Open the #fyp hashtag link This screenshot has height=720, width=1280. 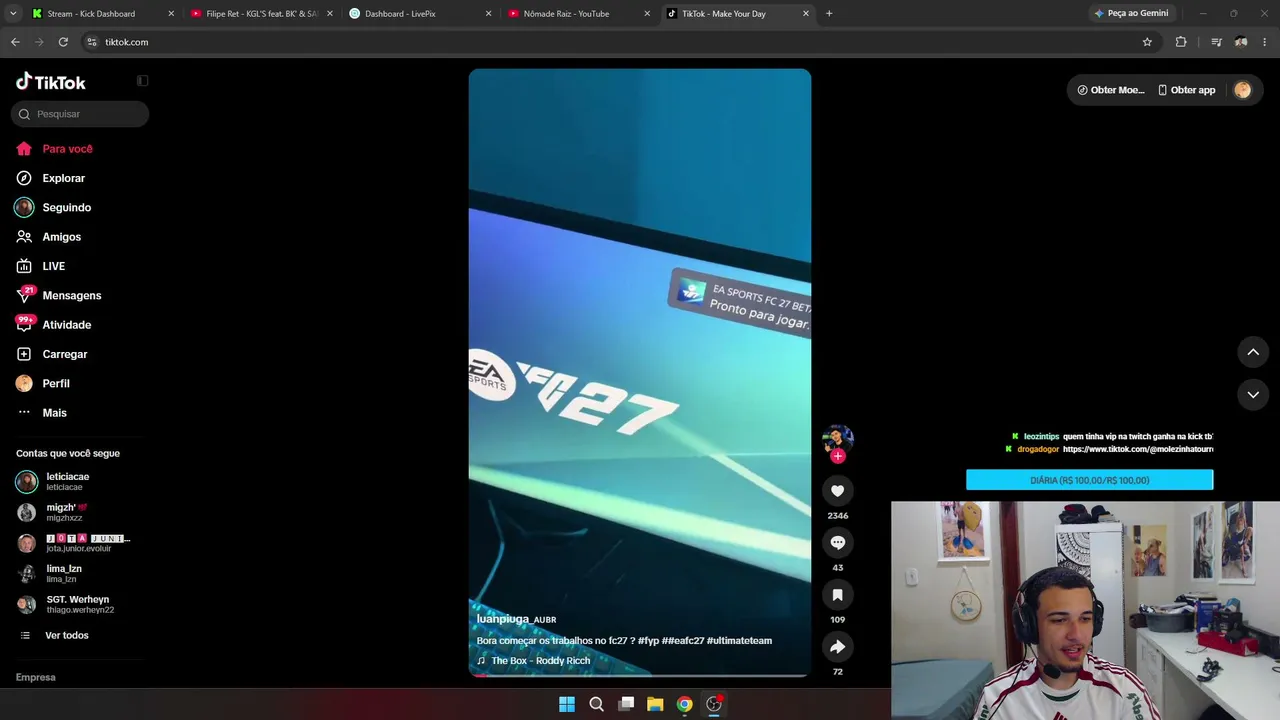(648, 641)
